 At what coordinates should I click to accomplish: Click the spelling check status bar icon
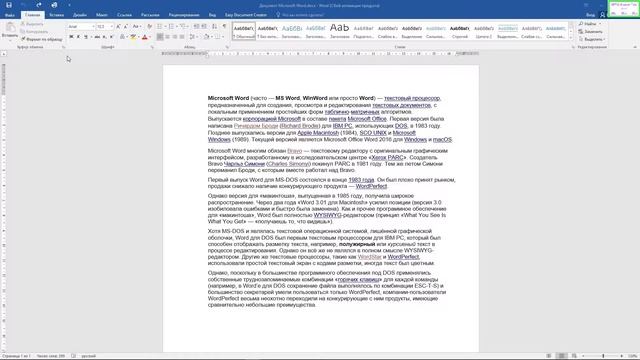(x=73, y=356)
